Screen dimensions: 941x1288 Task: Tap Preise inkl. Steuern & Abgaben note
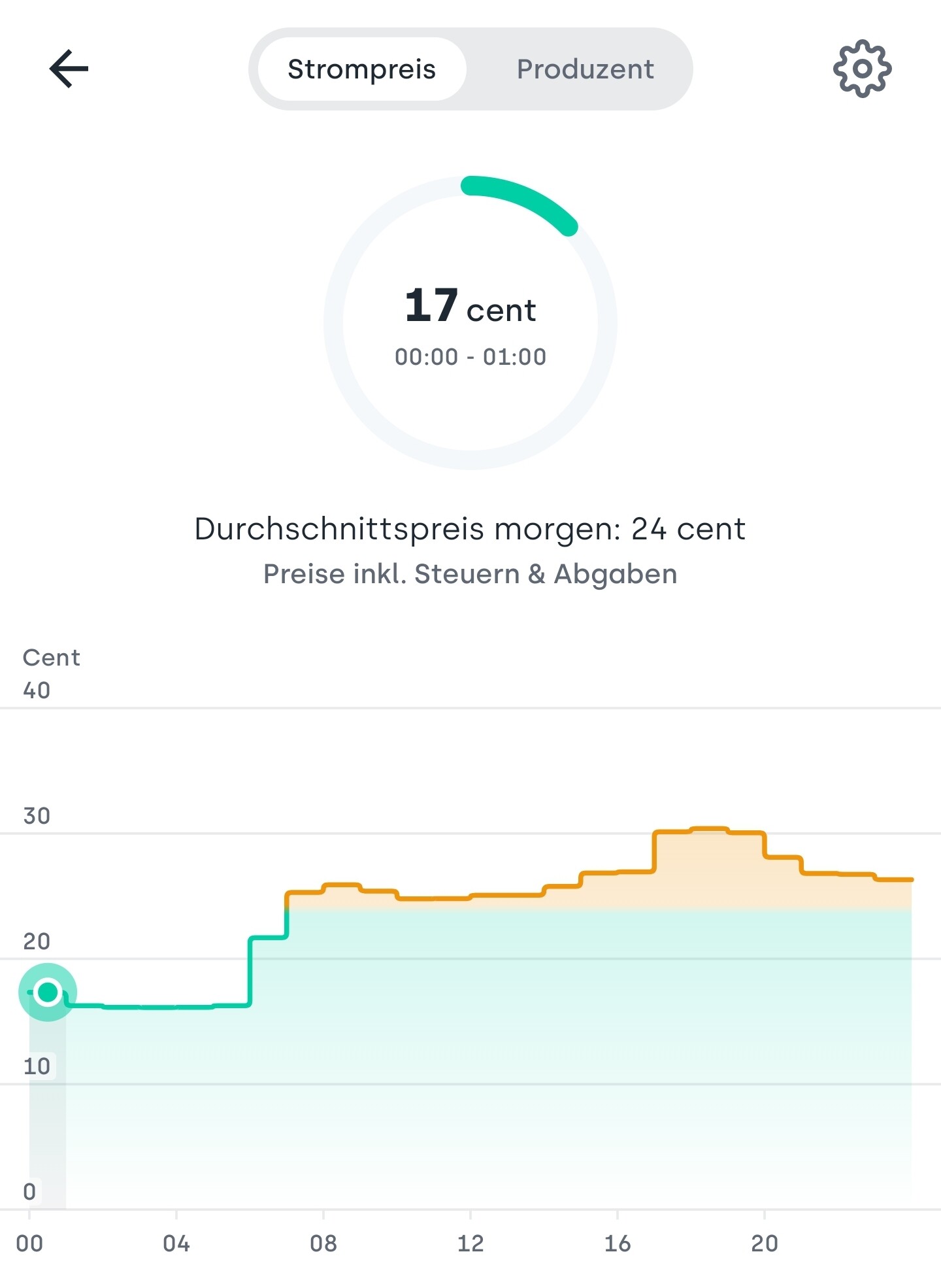point(470,574)
